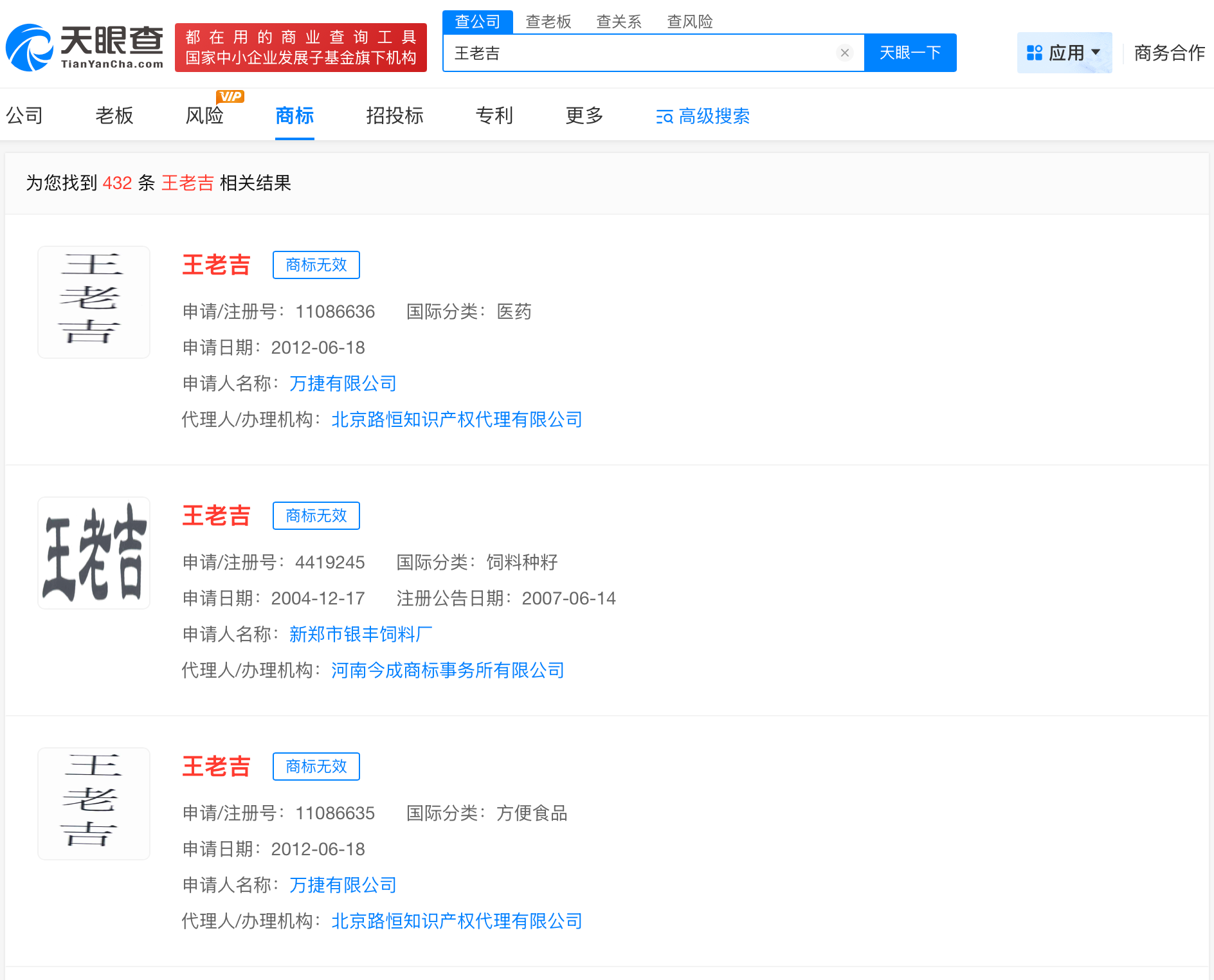Screen dimensions: 1214x980
Task: Click the bold 王老吉 trademark logo thumbnail
Action: point(93,553)
